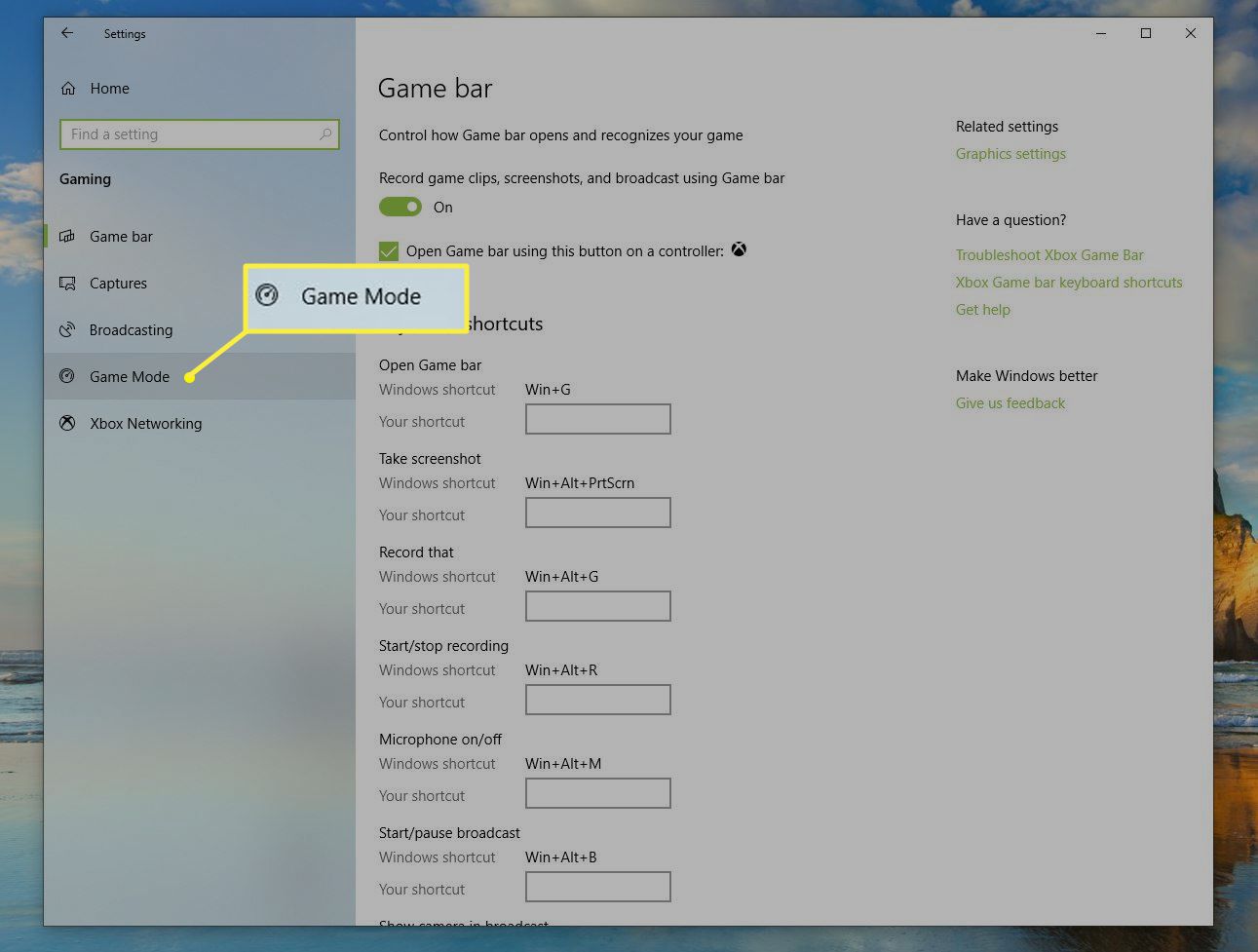Click the Win+Alt+B shortcut text

[x=561, y=857]
